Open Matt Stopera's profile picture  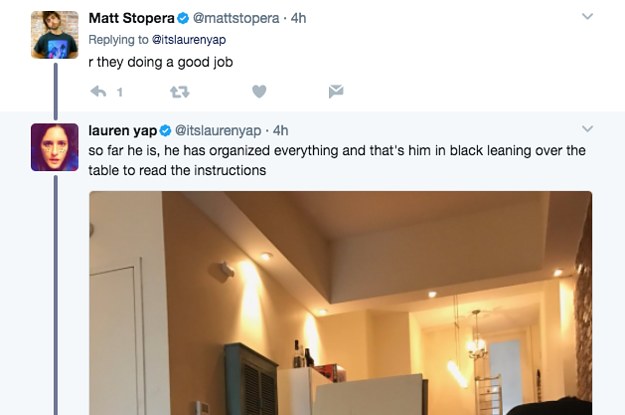(x=55, y=35)
